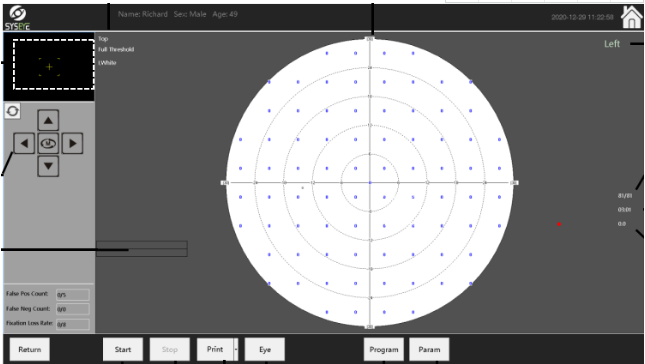This screenshot has height=364, width=645.
Task: Click the False Pos Count field
Action: [x=73, y=294]
